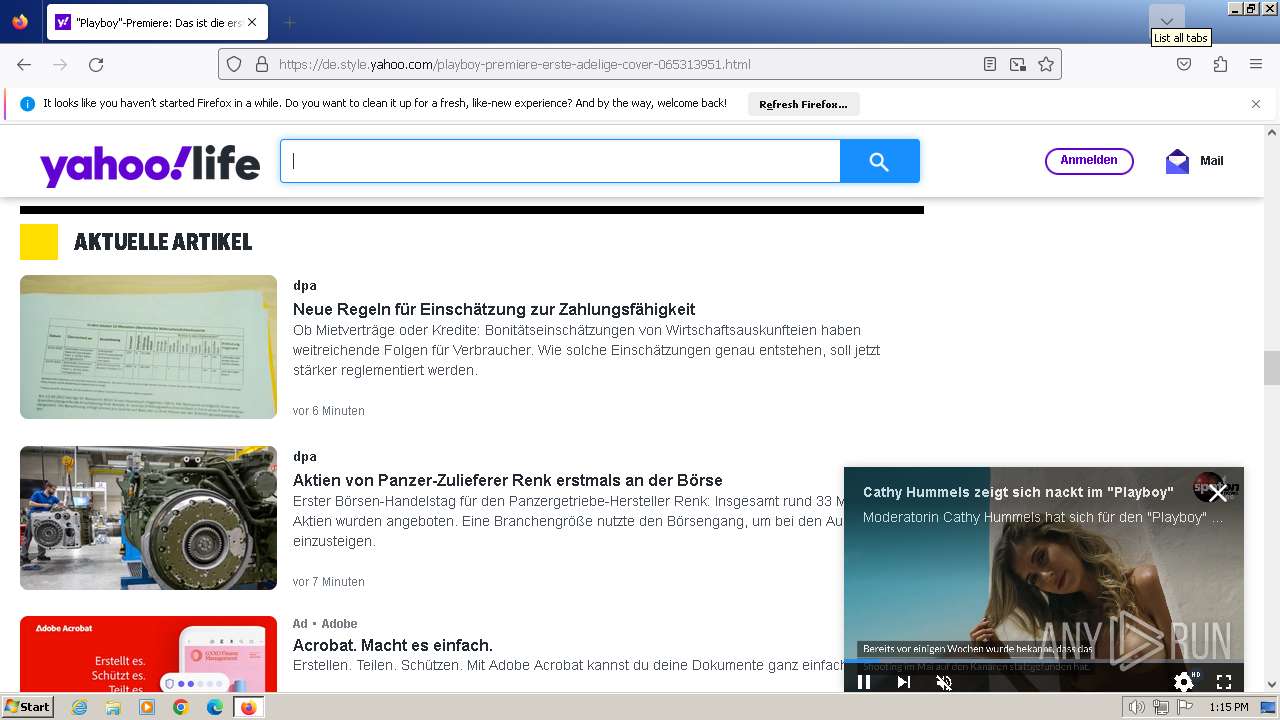Click the 'vor 7 Minuten' timestamp
The width and height of the screenshot is (1280, 720).
click(x=329, y=582)
